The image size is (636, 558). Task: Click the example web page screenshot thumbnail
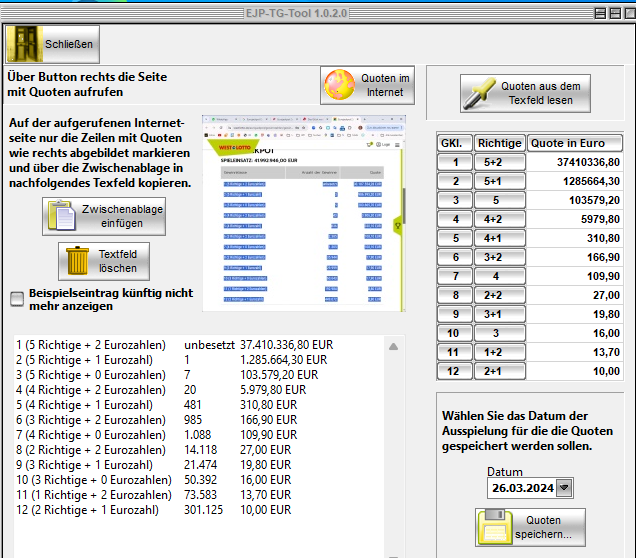pyautogui.click(x=304, y=213)
